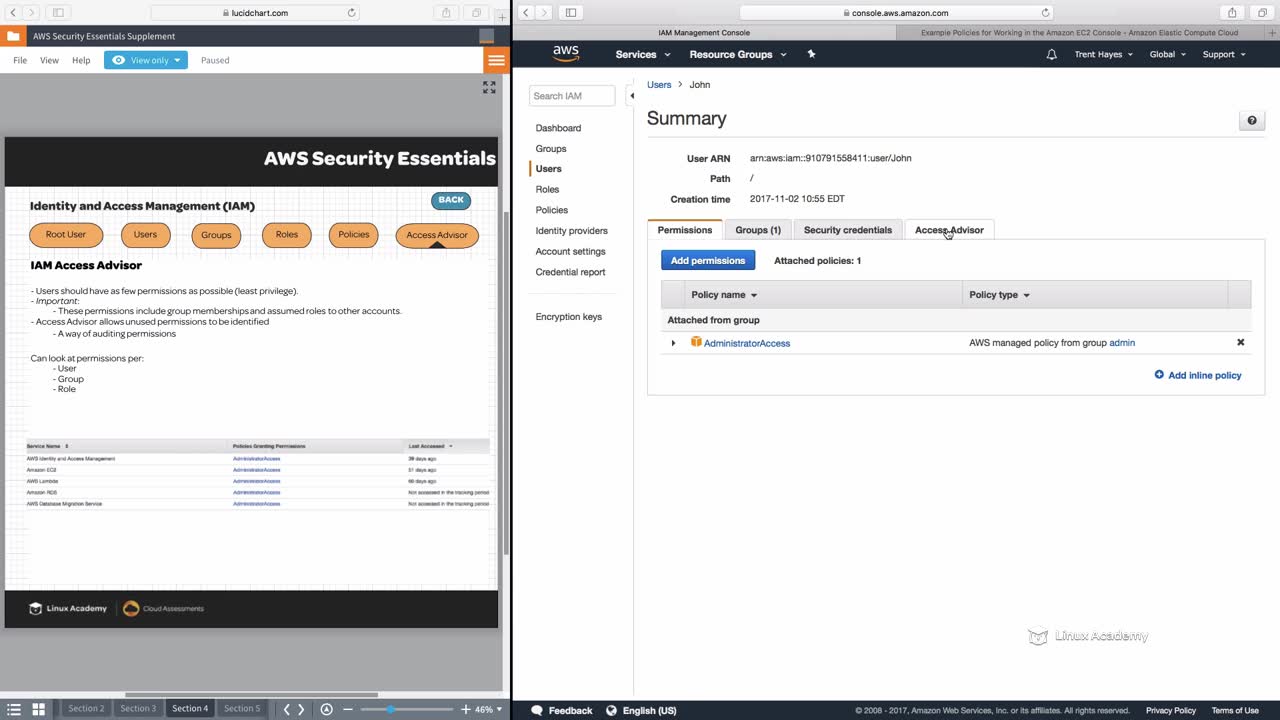Expand the AdministratorAccess policy row

pos(673,343)
